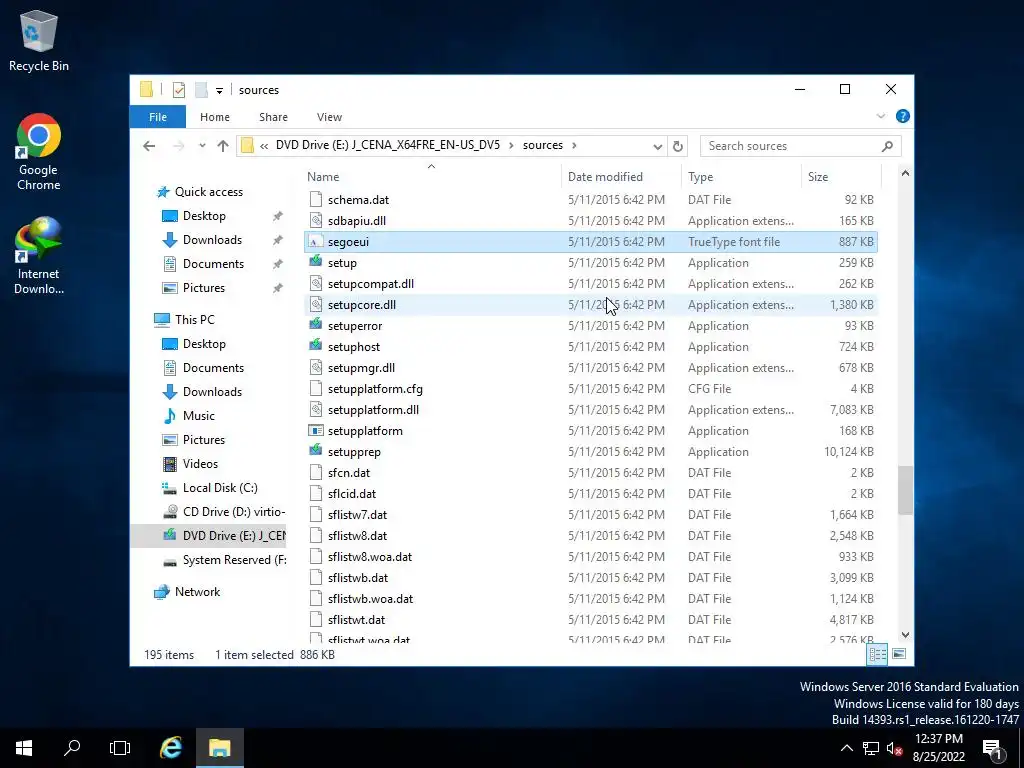Select the setupprep application icon
The height and width of the screenshot is (768, 1024).
(316, 451)
